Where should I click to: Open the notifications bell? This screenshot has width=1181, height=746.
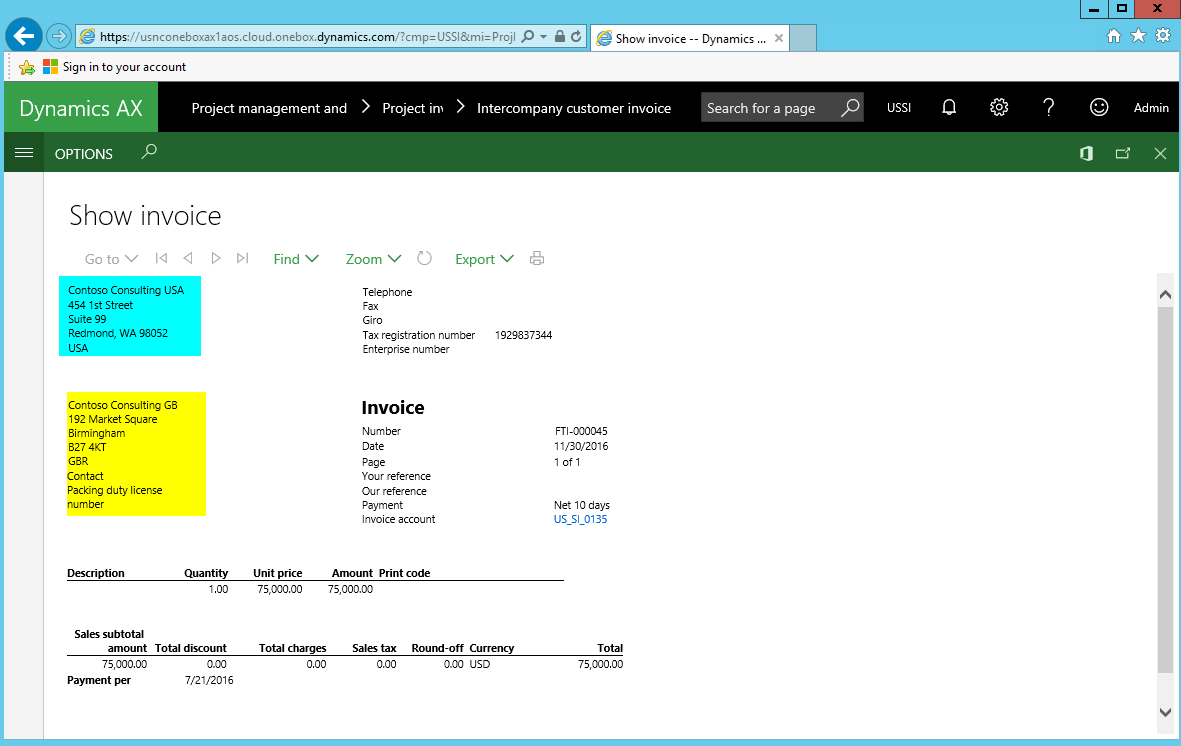coord(949,108)
